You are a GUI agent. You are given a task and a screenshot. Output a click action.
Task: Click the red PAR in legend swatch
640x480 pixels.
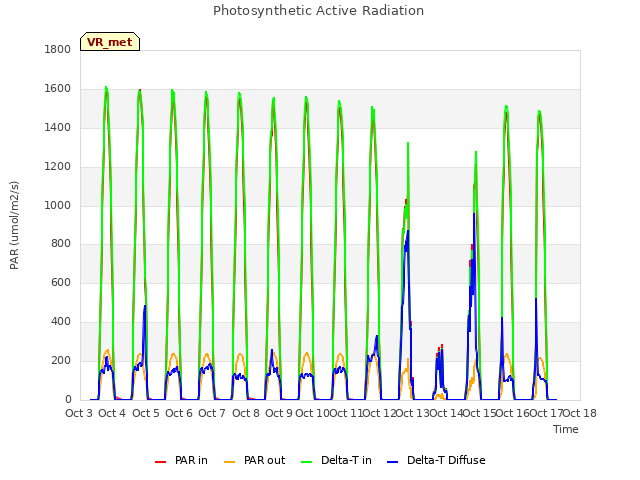[x=160, y=462]
